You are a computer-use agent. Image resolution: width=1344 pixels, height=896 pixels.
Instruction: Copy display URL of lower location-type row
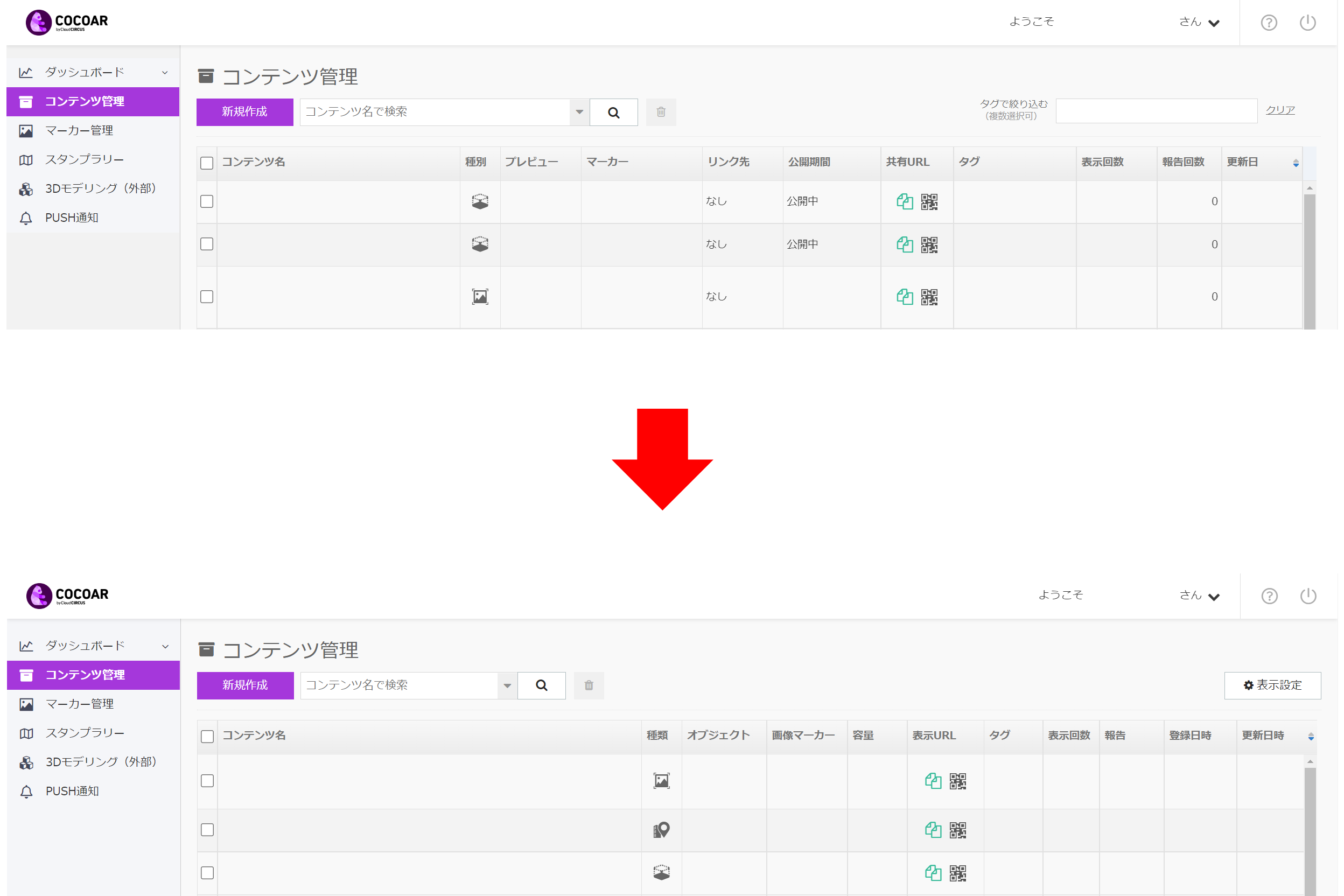tap(933, 830)
